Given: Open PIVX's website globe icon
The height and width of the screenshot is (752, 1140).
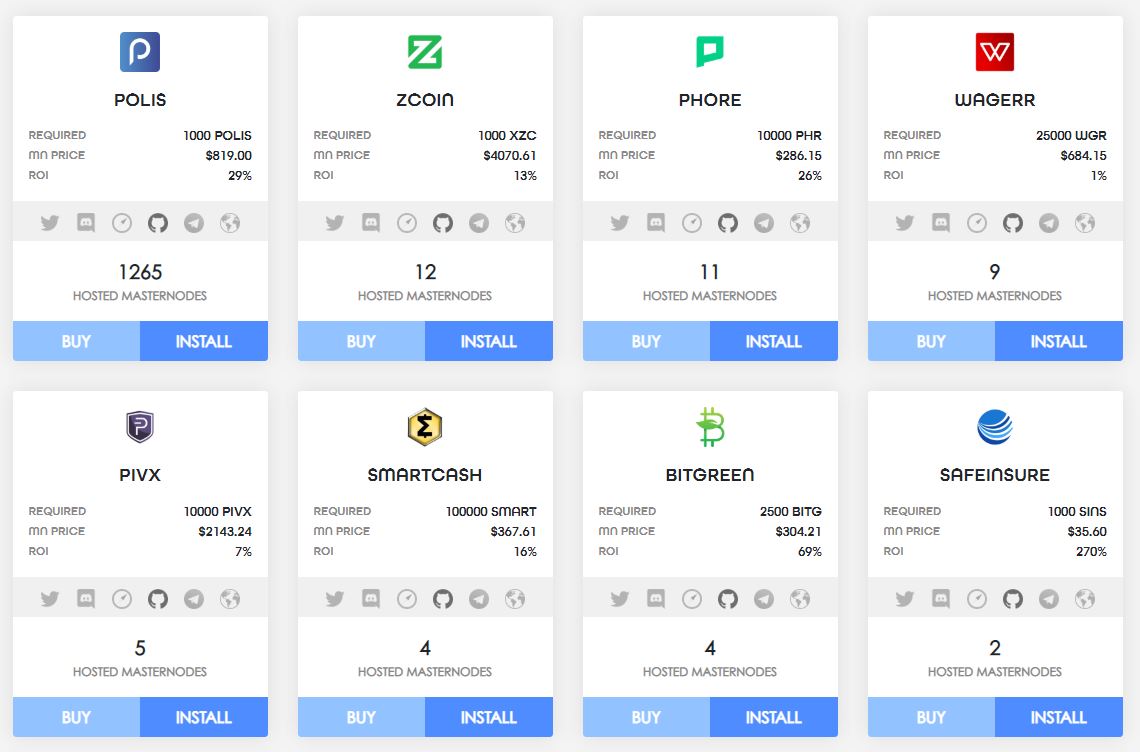Looking at the screenshot, I should 230,599.
